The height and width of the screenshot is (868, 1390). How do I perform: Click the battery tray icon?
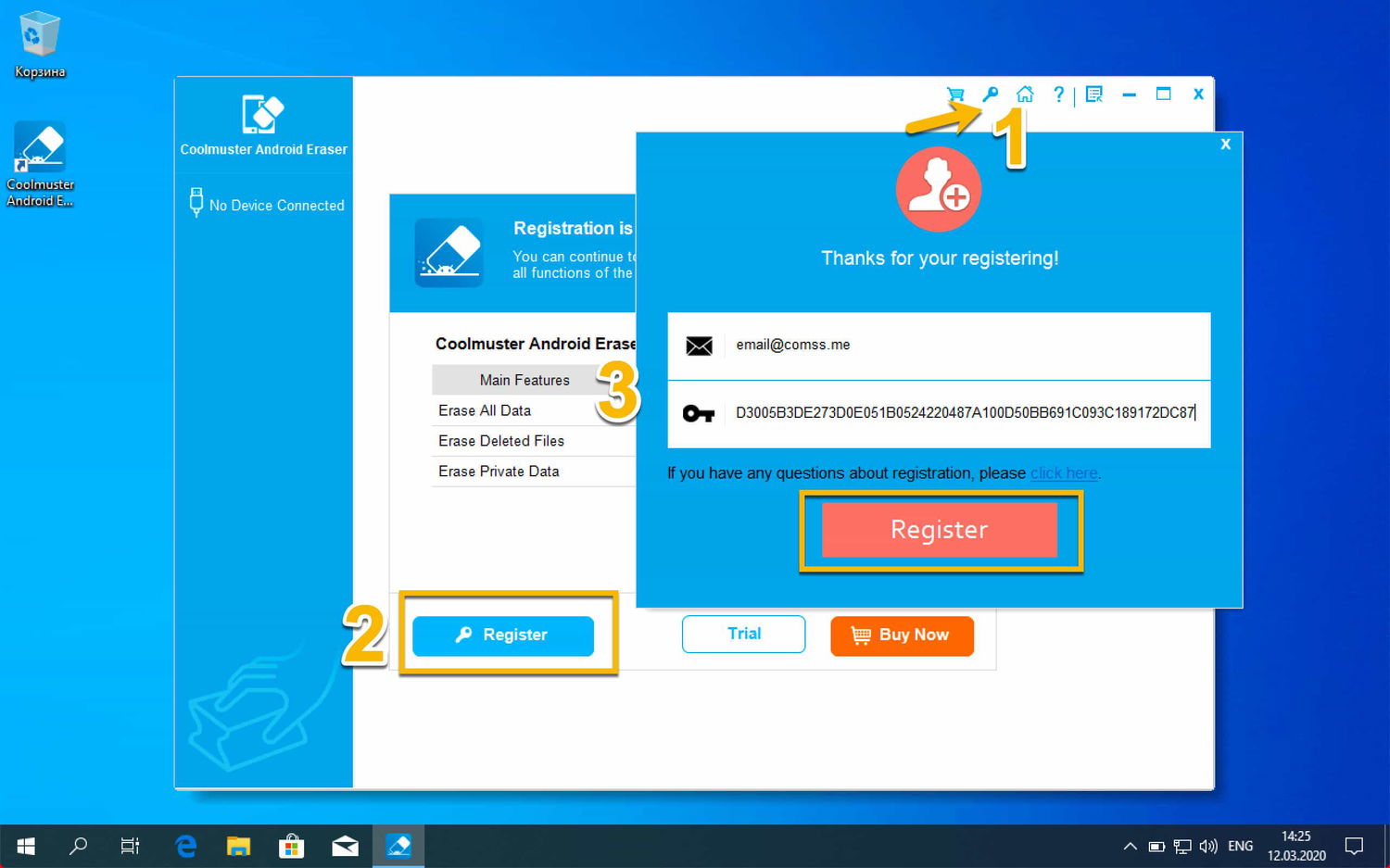click(x=1156, y=846)
